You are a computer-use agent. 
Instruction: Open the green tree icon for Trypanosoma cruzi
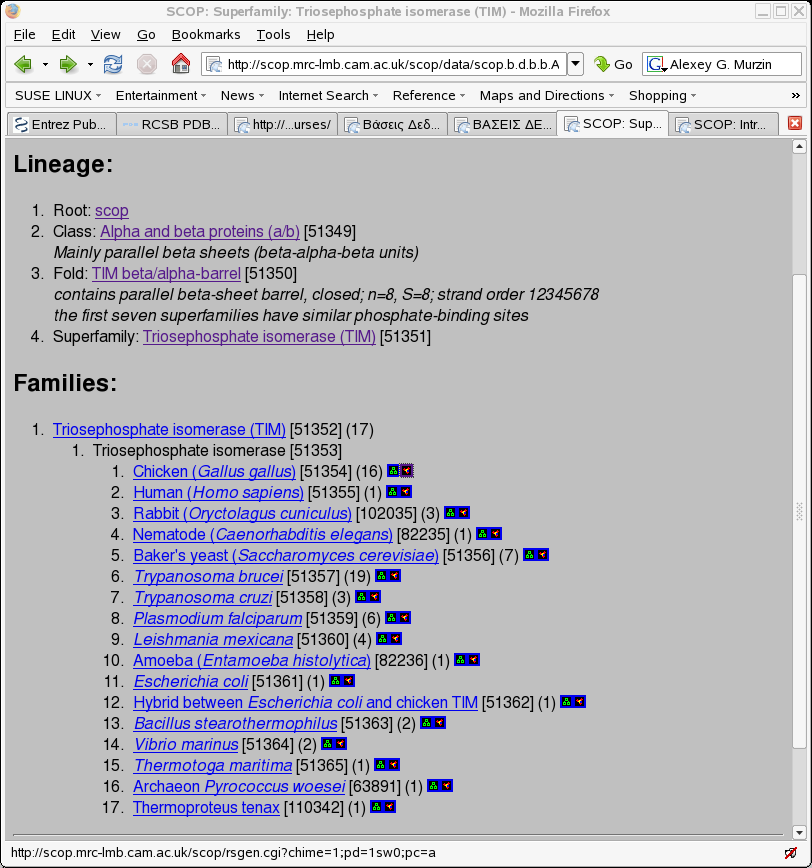click(361, 597)
